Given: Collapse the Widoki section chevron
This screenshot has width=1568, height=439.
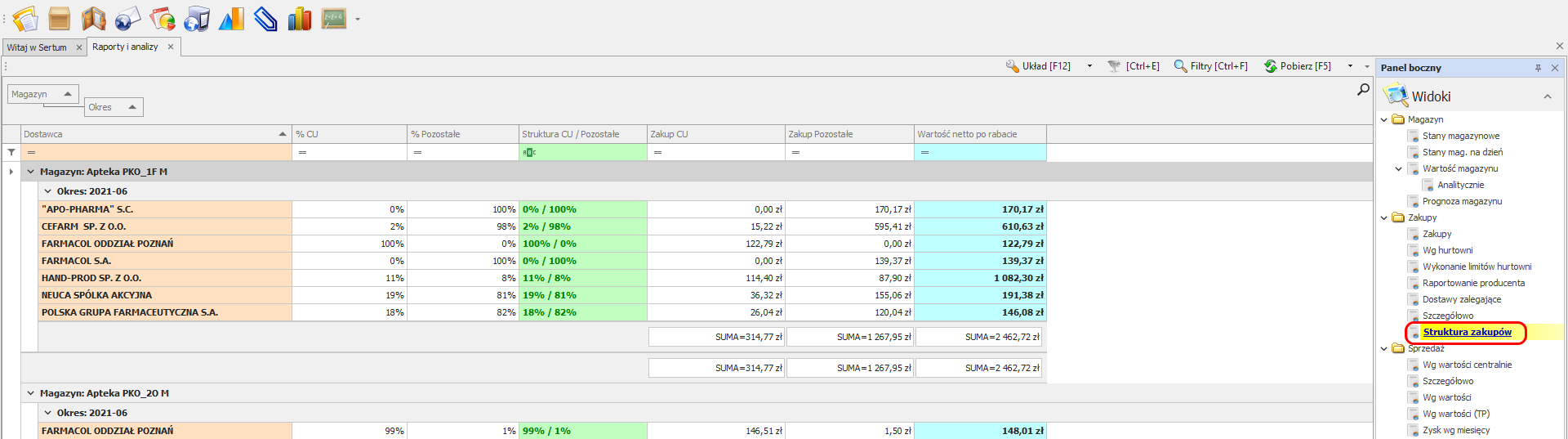Looking at the screenshot, I should [1547, 96].
